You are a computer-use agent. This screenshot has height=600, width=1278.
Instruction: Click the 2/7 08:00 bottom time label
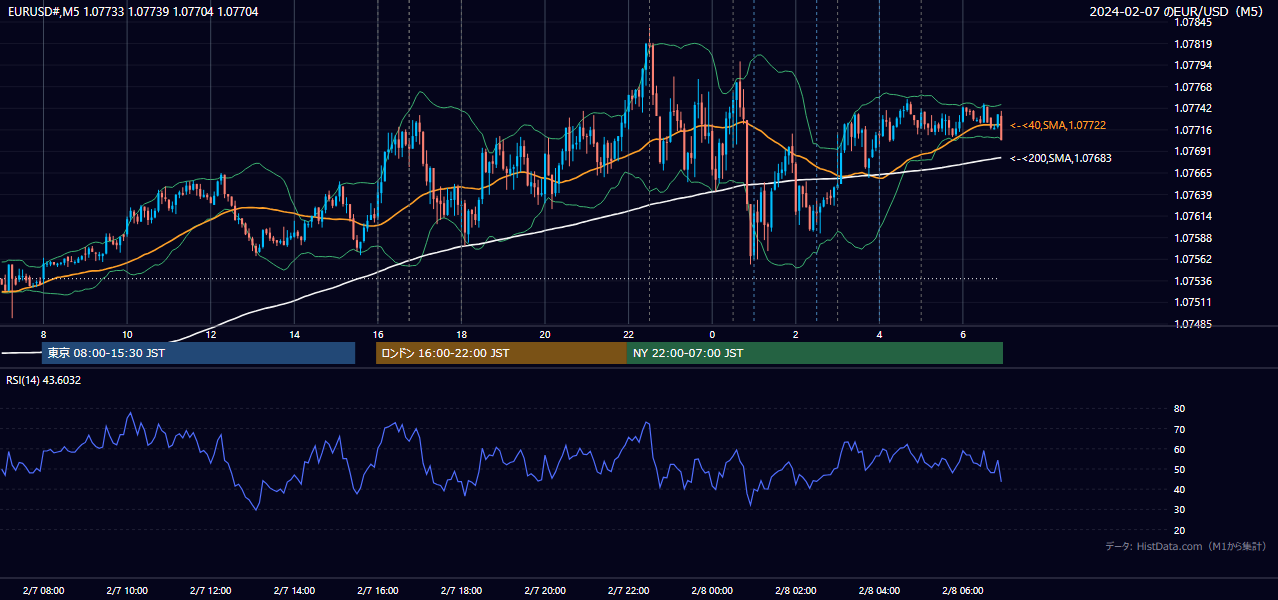coord(44,591)
